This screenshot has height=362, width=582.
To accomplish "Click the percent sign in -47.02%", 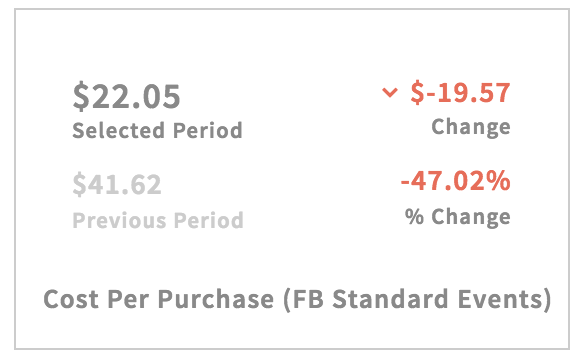I will tap(498, 180).
